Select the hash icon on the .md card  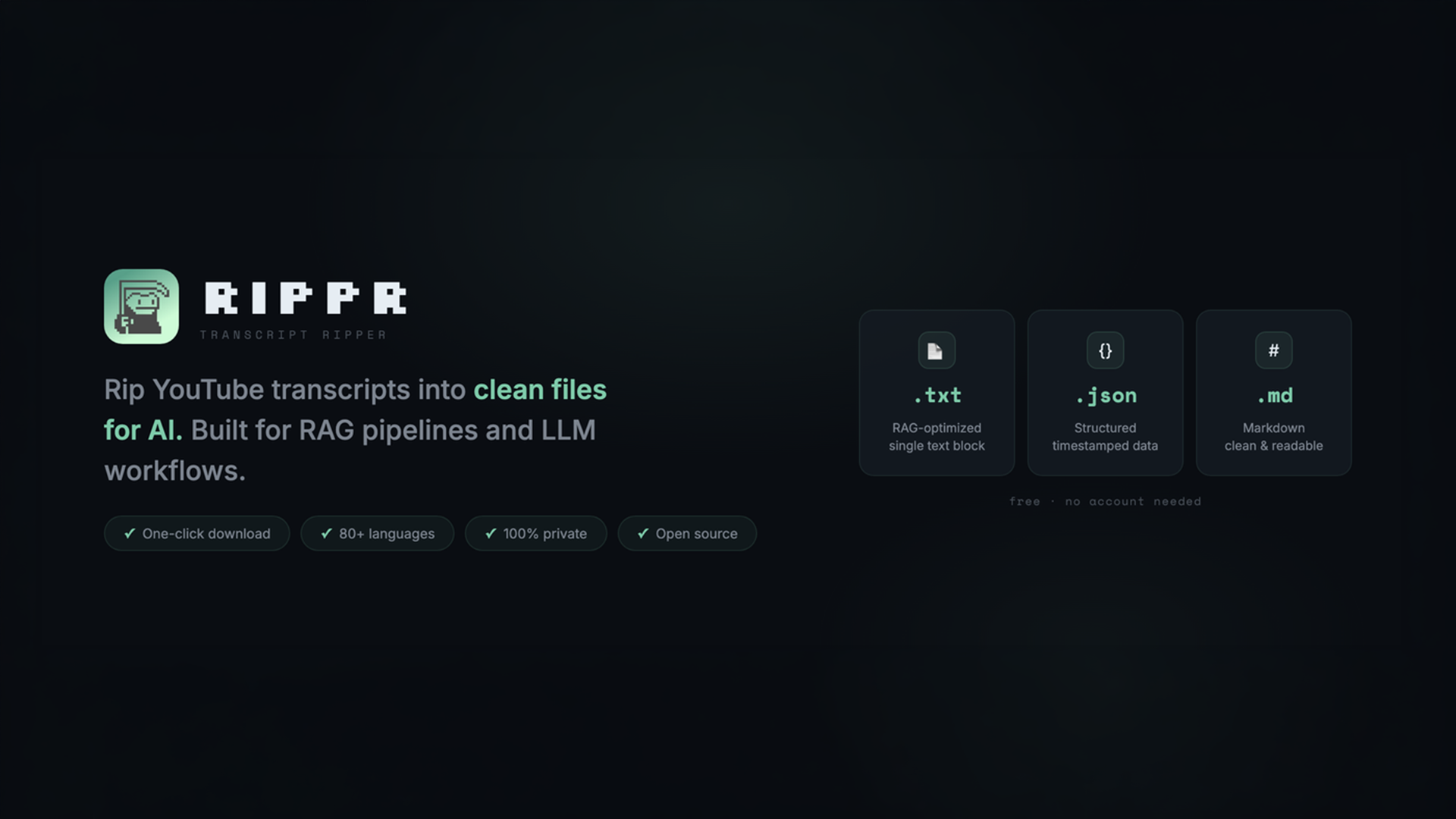pos(1273,350)
